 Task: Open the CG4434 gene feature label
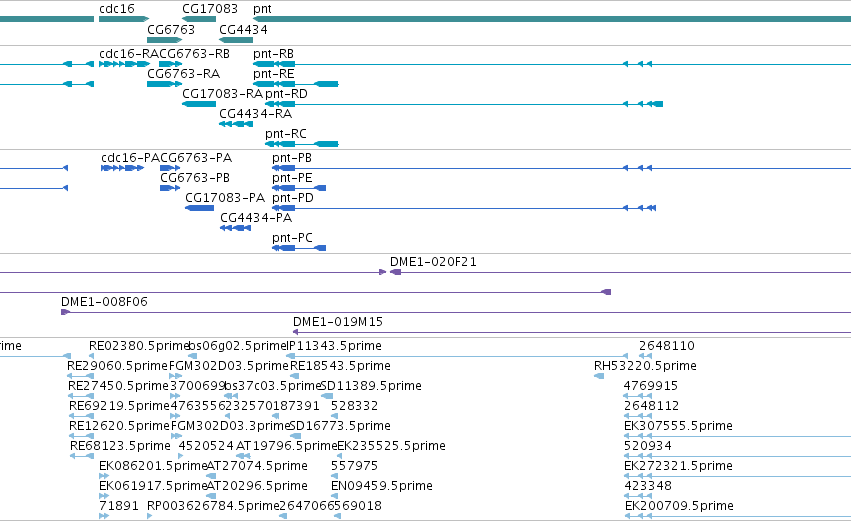243,29
